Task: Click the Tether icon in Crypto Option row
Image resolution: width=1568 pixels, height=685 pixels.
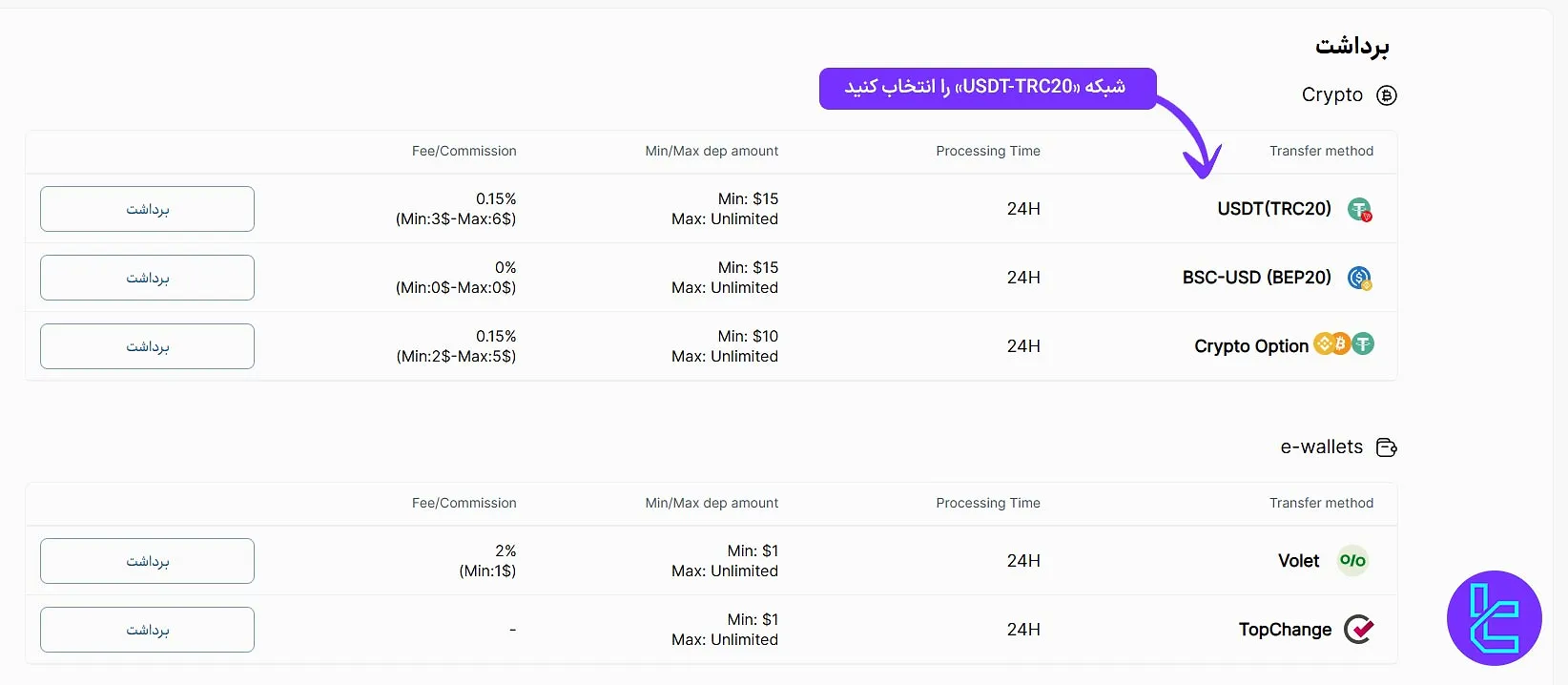Action: [x=1363, y=345]
